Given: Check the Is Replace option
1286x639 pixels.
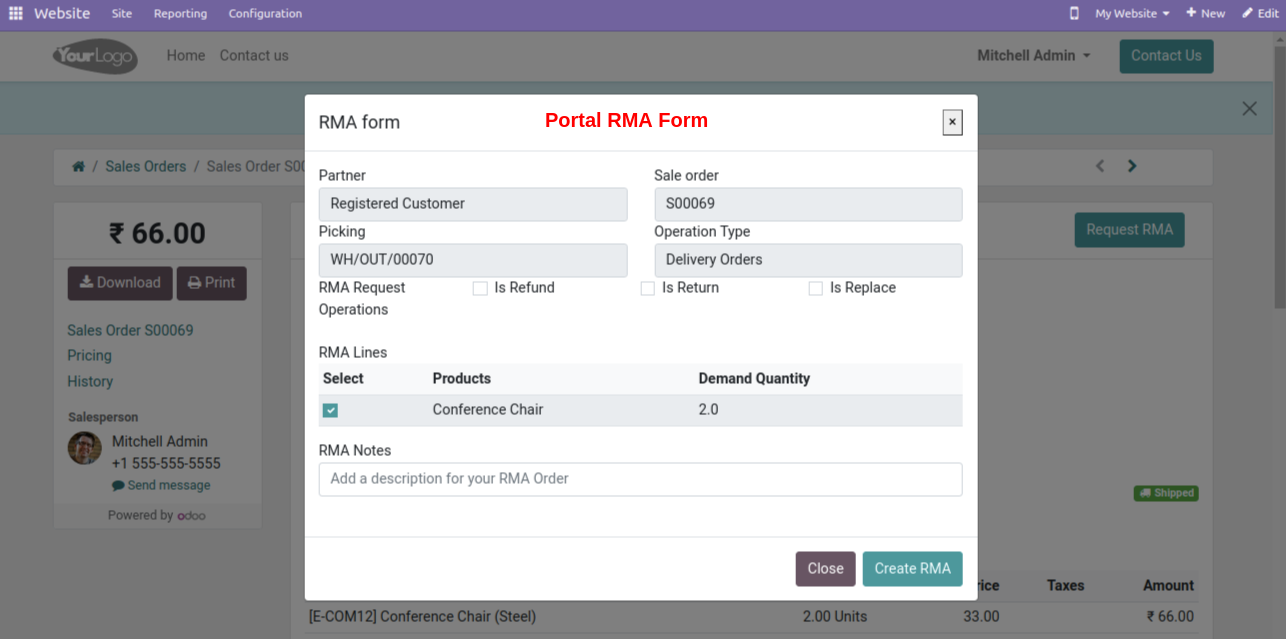Looking at the screenshot, I should coord(816,288).
